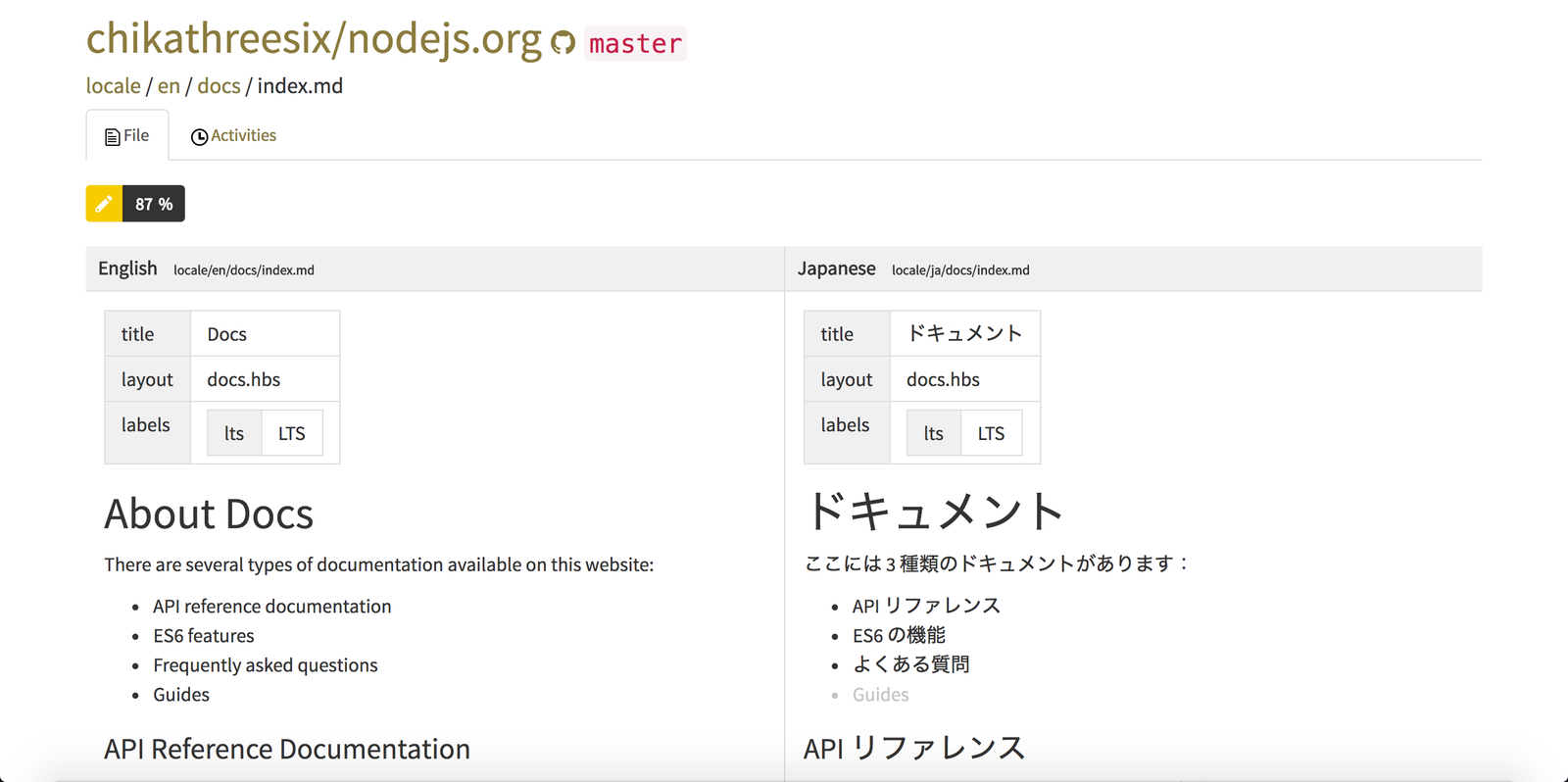Go to locale breadcrumb folder
Image resolution: width=1568 pixels, height=782 pixels.
click(114, 86)
